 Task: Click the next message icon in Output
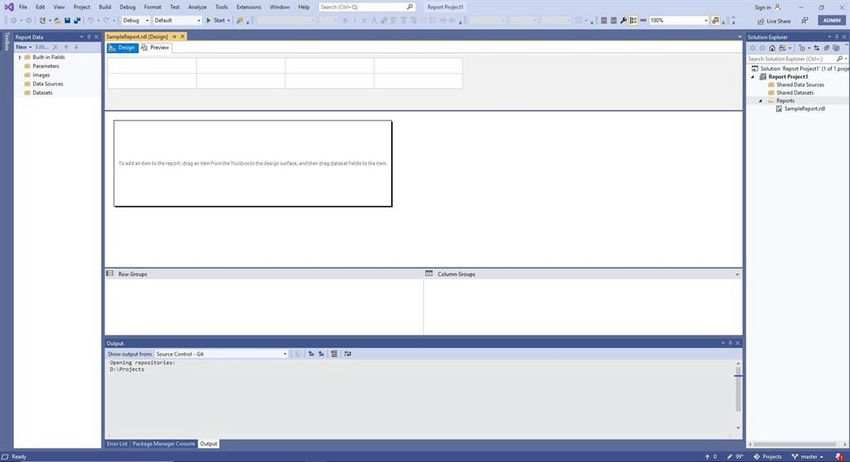321,354
